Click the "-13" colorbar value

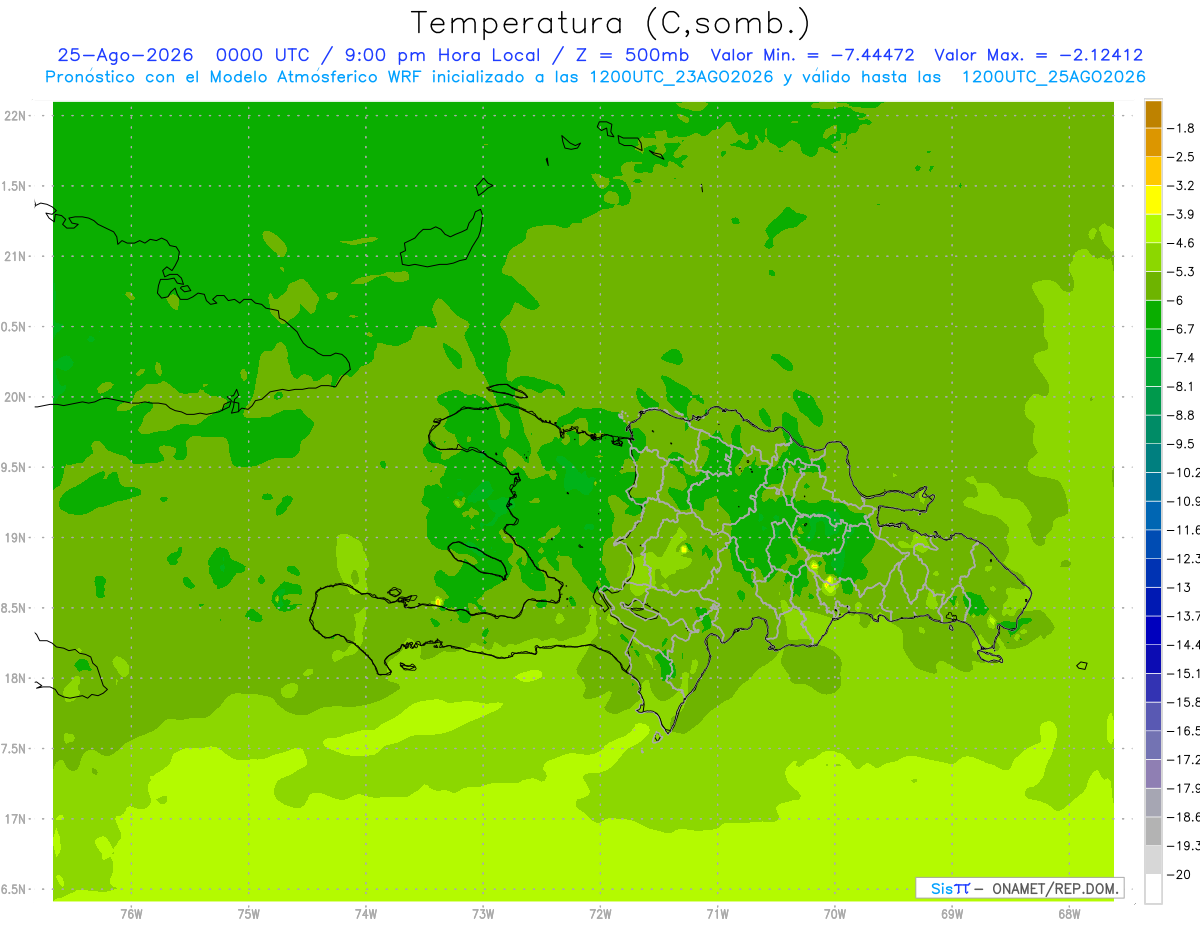pyautogui.click(x=1178, y=587)
